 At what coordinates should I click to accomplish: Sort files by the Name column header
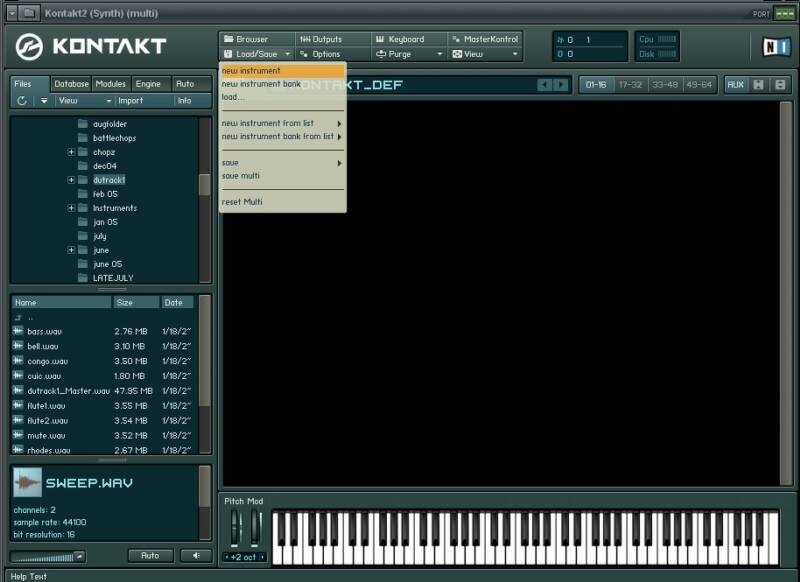click(x=61, y=302)
